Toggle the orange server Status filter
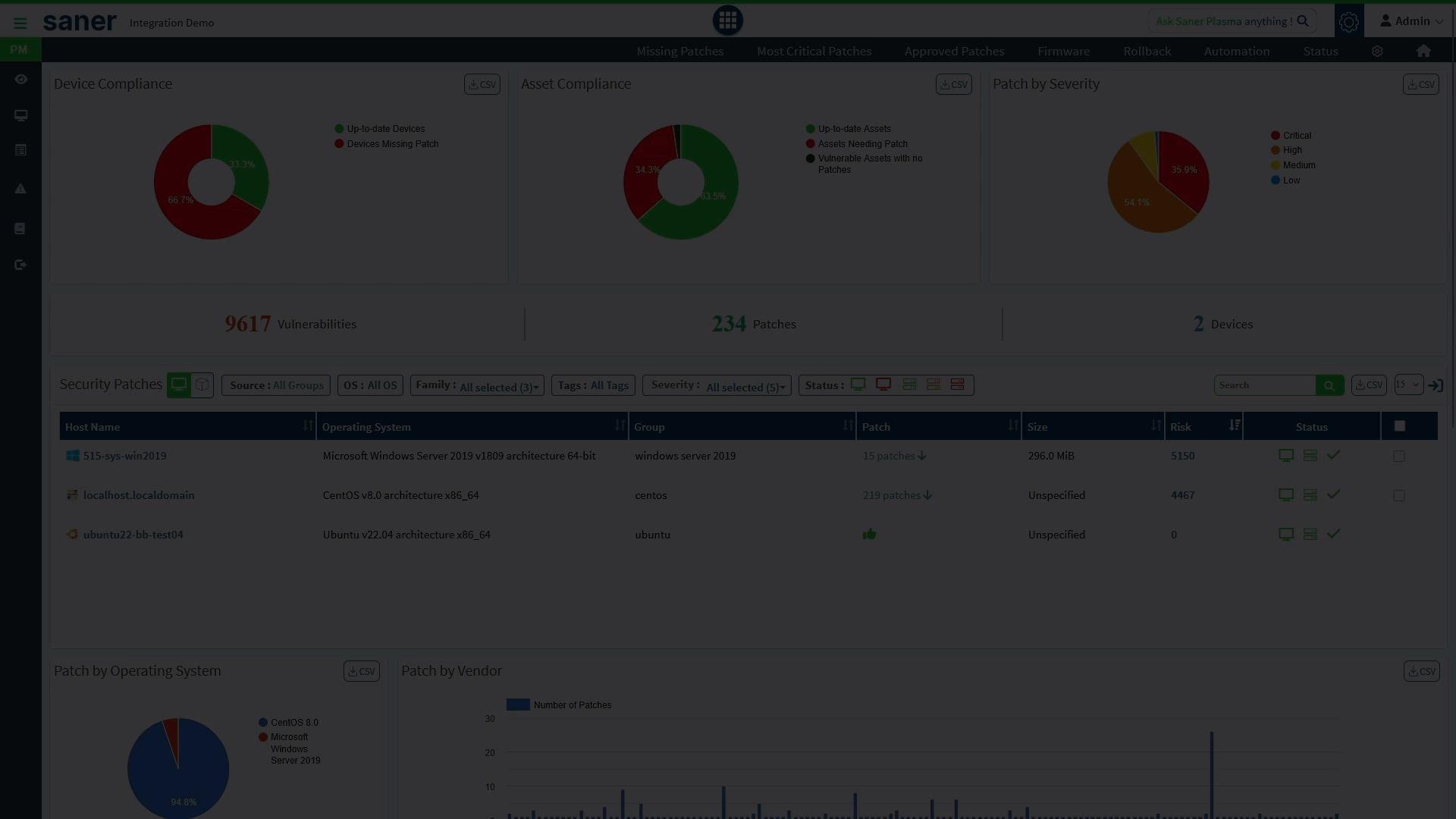The height and width of the screenshot is (819, 1456). [x=934, y=384]
